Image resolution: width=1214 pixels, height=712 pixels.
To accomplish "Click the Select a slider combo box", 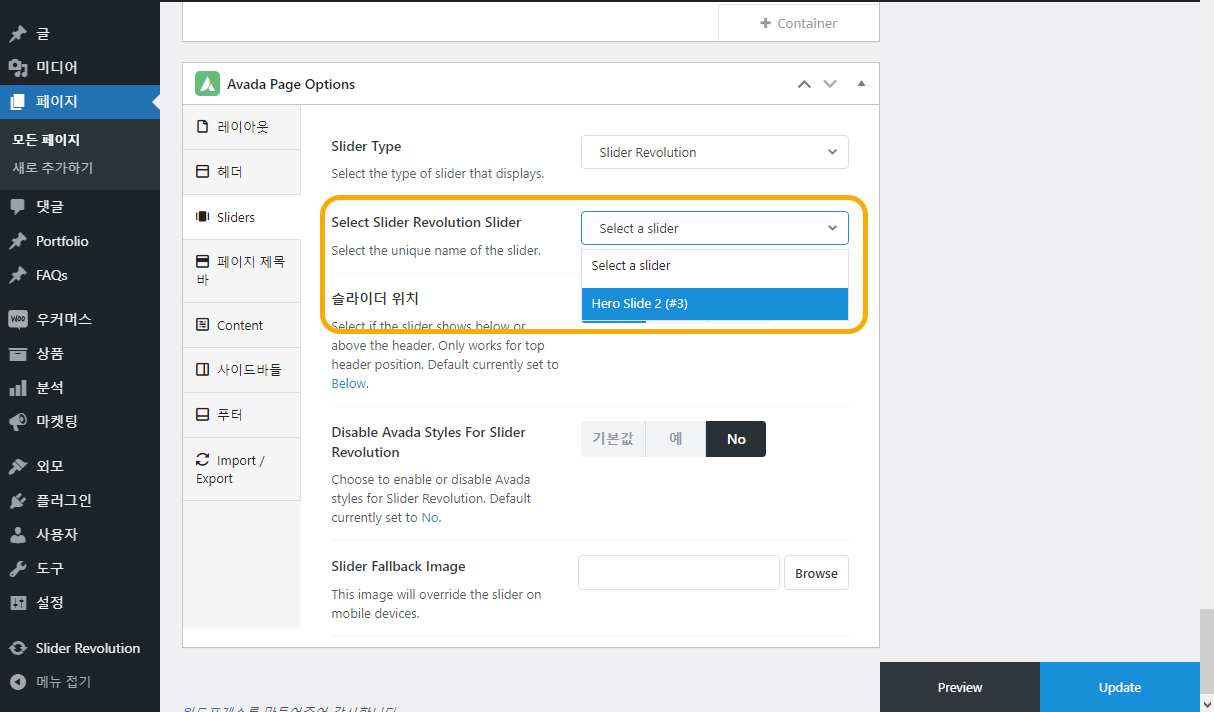I will pos(715,228).
